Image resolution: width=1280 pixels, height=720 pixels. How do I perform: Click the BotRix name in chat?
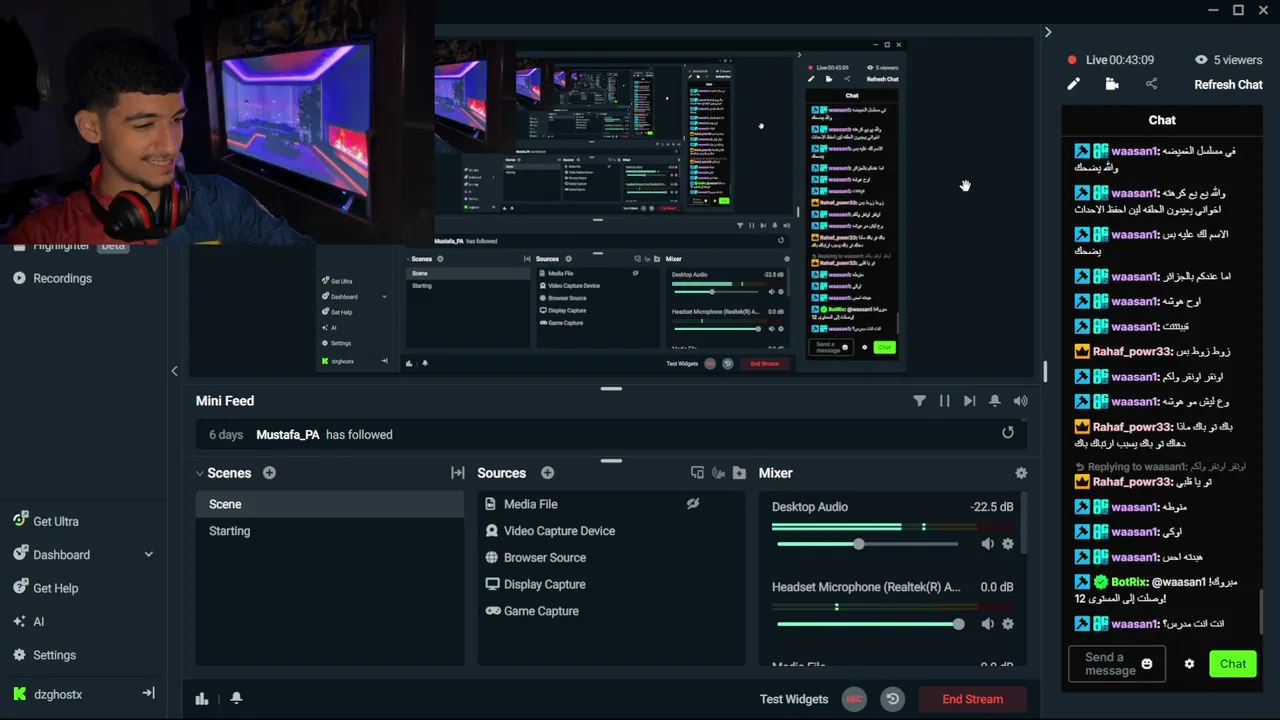(1128, 582)
